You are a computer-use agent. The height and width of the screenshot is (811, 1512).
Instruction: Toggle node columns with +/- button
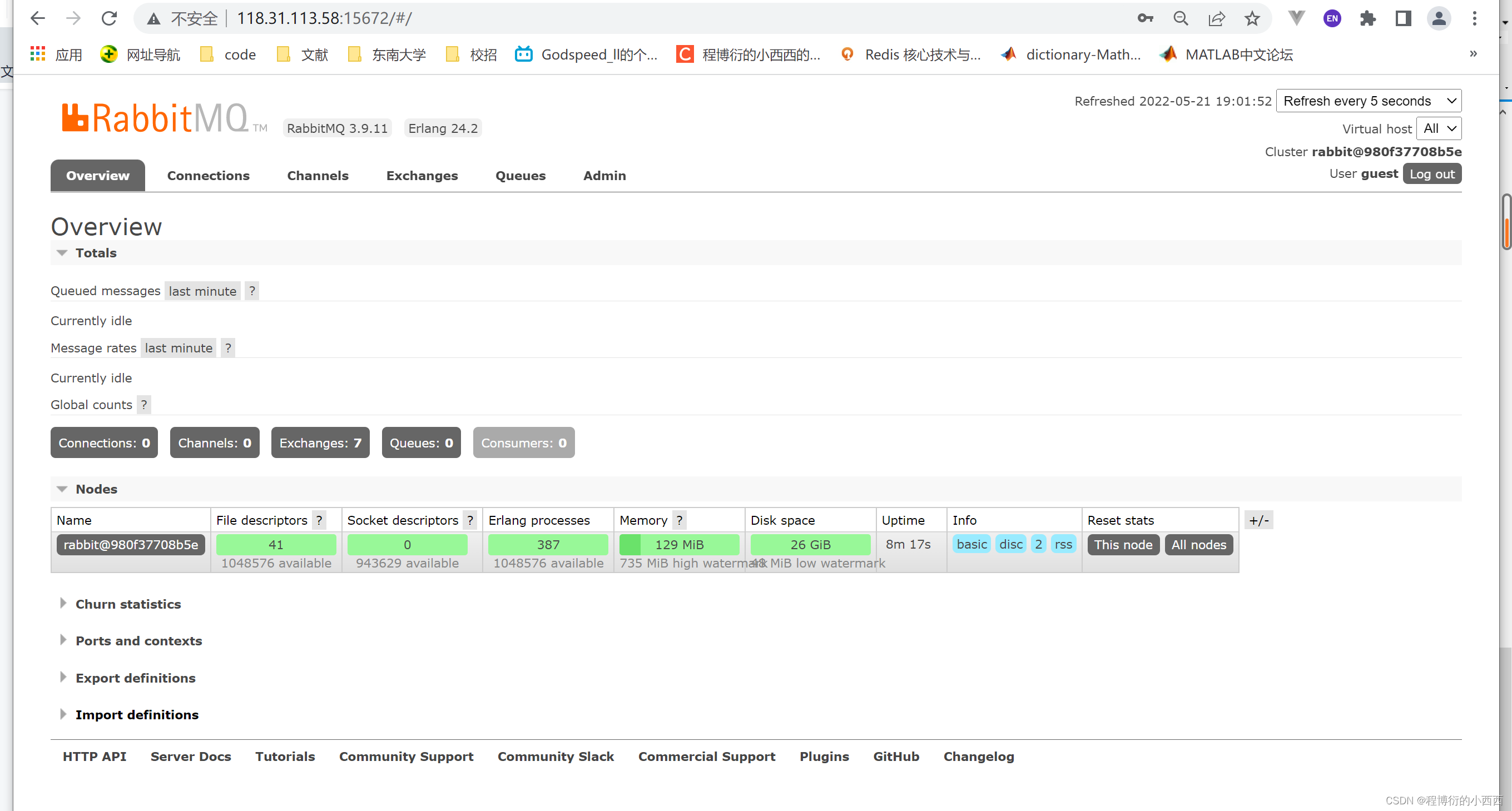(x=1258, y=520)
